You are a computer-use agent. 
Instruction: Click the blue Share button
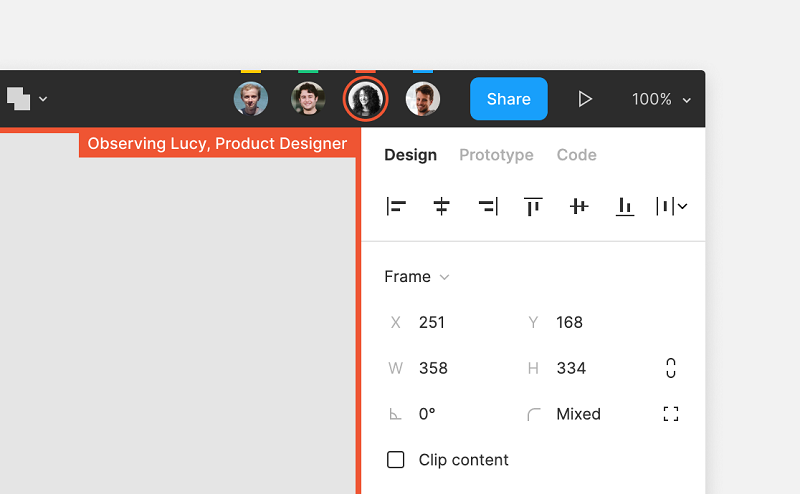point(509,99)
